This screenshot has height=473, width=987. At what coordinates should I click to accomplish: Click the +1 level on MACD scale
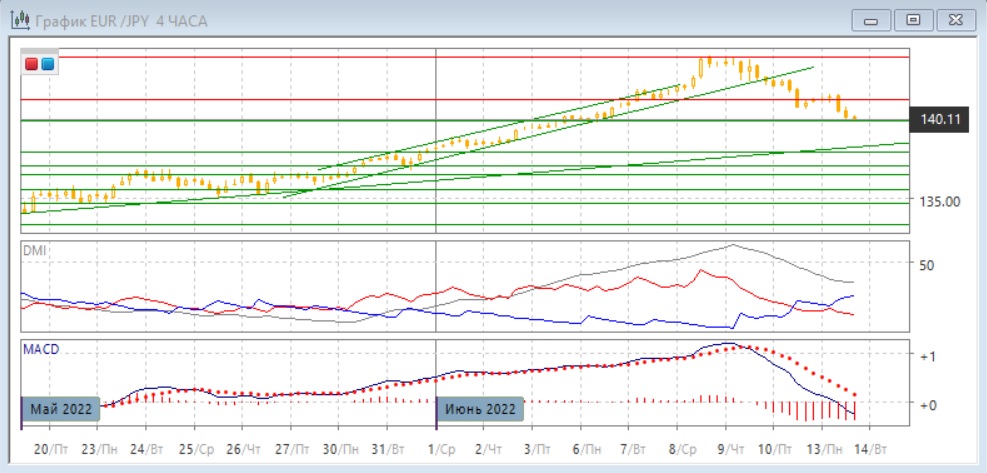[x=927, y=356]
